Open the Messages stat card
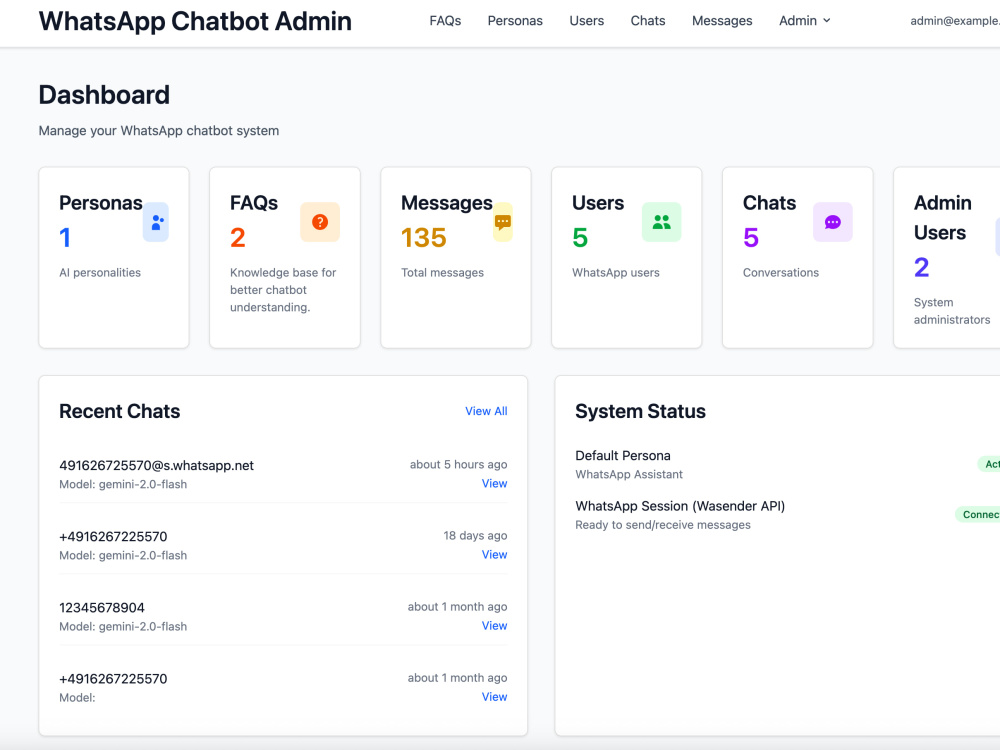The height and width of the screenshot is (750, 1000). click(455, 258)
